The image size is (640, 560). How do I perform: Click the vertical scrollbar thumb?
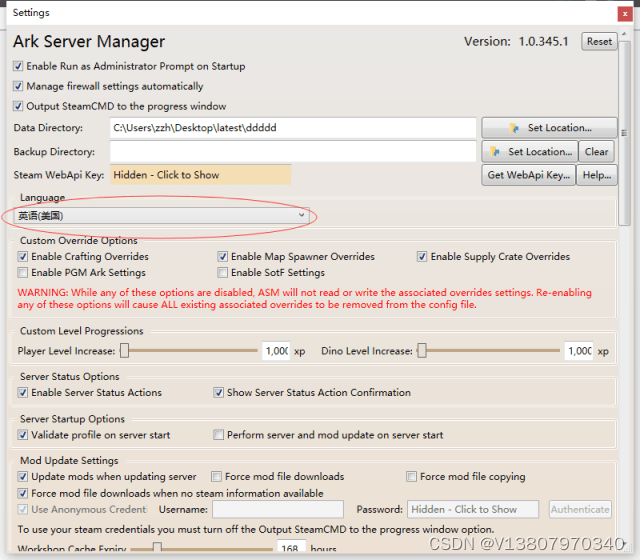624,133
